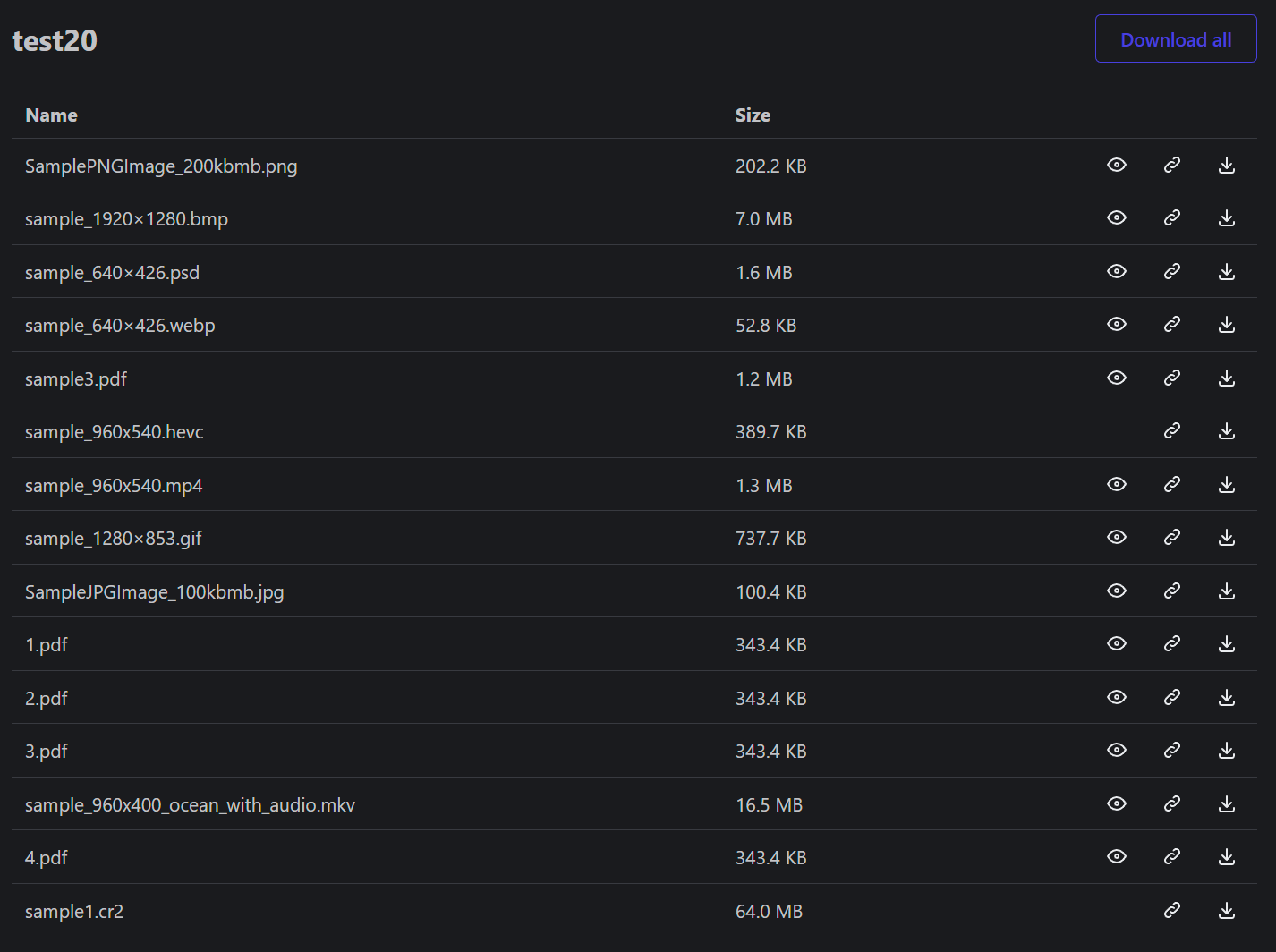Sort files by the Size column
Viewport: 1276px width, 952px height.
coord(753,115)
